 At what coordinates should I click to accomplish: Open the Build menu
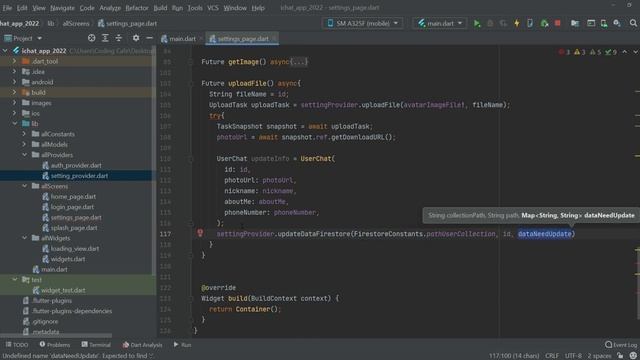(x=160, y=8)
